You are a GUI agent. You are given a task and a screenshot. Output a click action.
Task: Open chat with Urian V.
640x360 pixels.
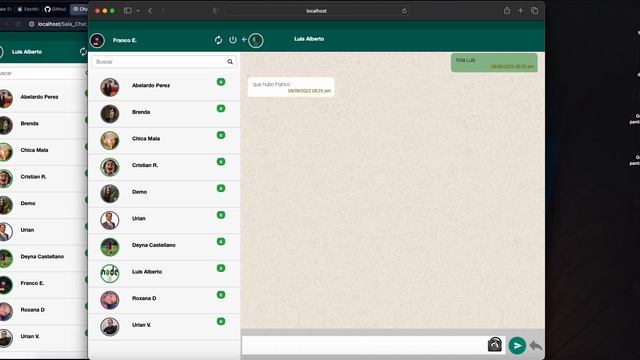(x=164, y=327)
